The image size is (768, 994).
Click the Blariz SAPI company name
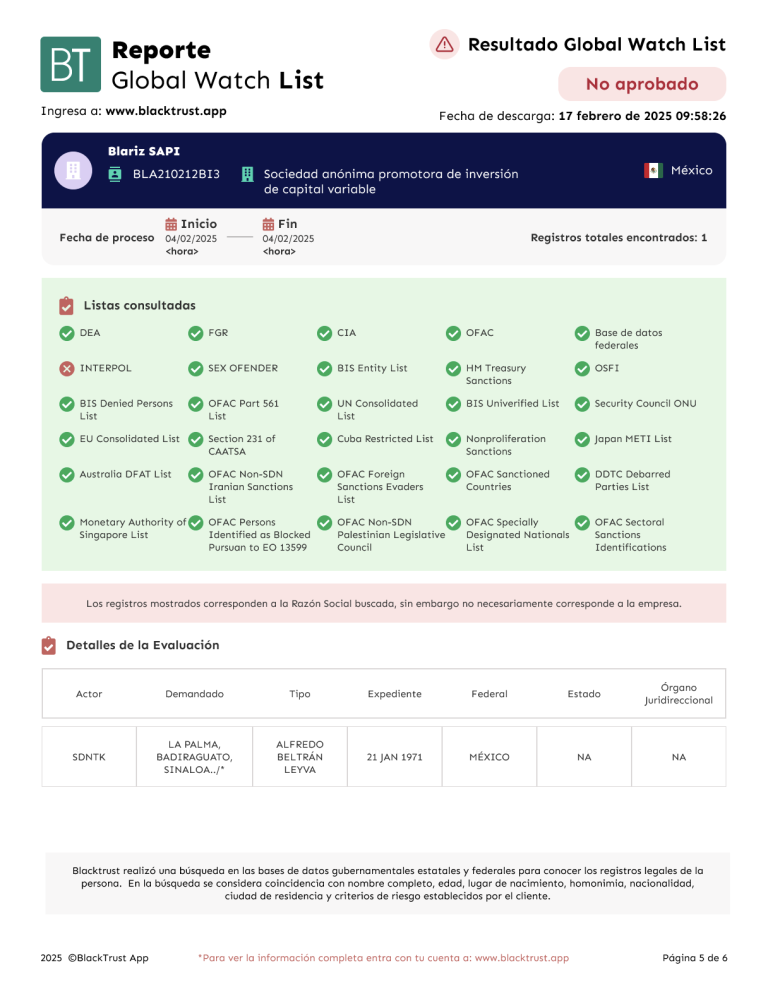coord(144,152)
